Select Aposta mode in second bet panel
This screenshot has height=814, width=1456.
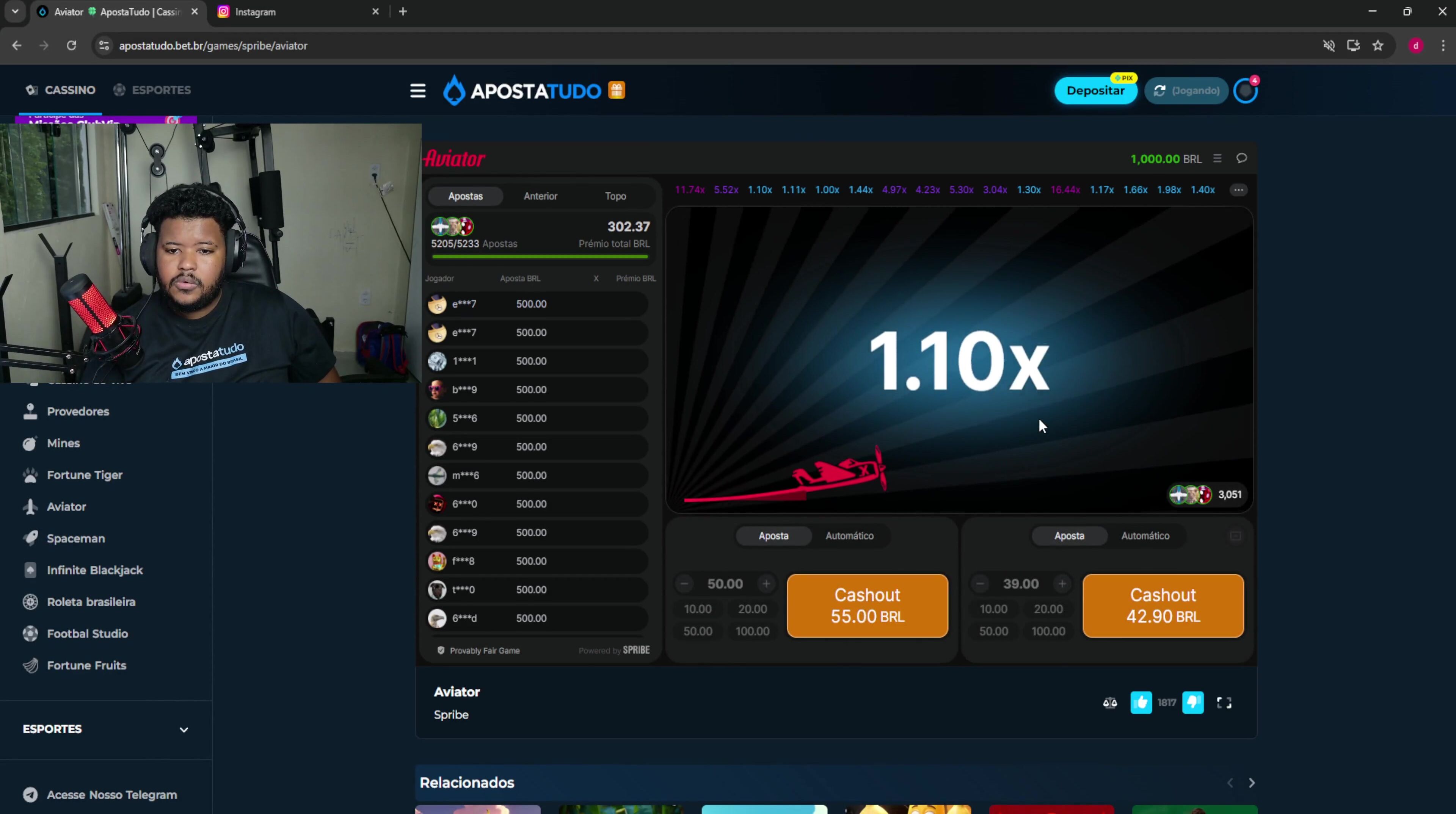click(x=1069, y=535)
